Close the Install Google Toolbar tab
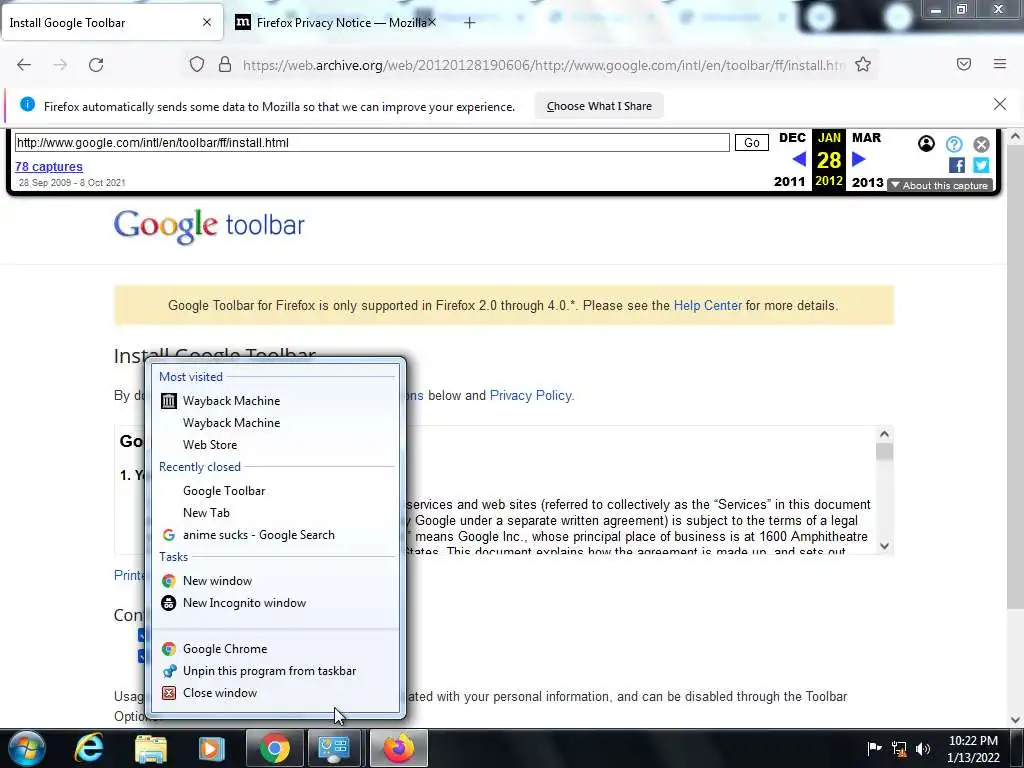Viewport: 1024px width, 768px height. click(x=206, y=22)
